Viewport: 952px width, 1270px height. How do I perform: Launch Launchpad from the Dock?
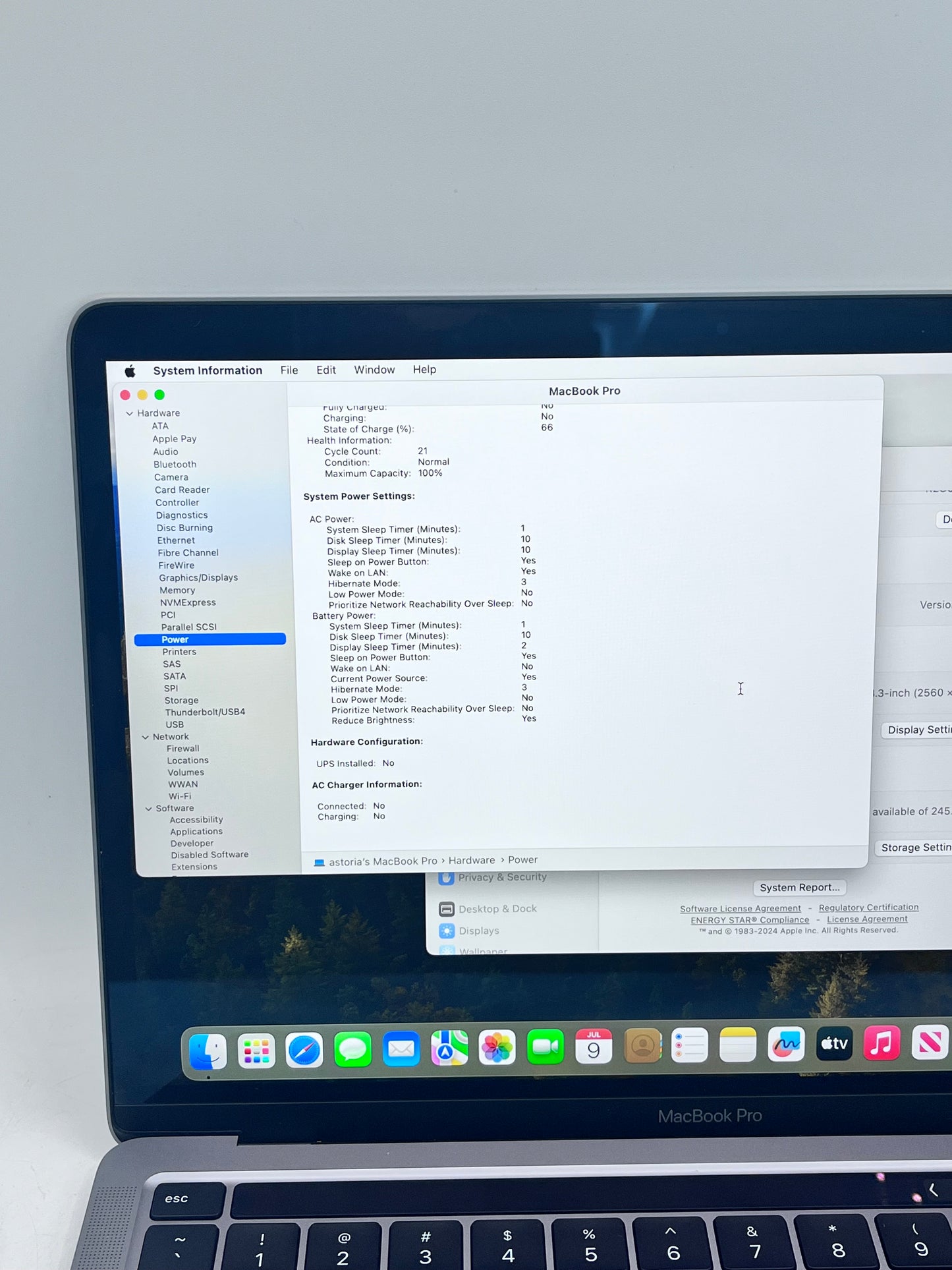pyautogui.click(x=256, y=1051)
